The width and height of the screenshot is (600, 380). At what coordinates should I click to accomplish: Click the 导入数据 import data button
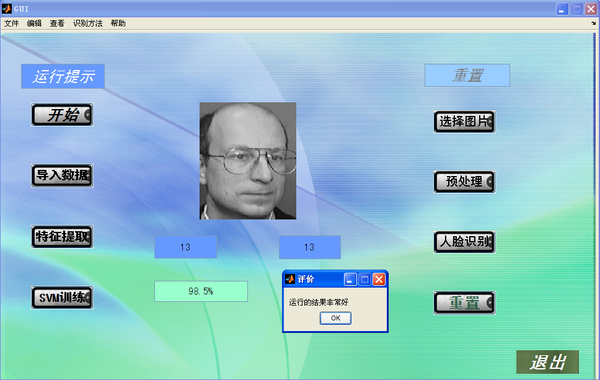[62, 176]
